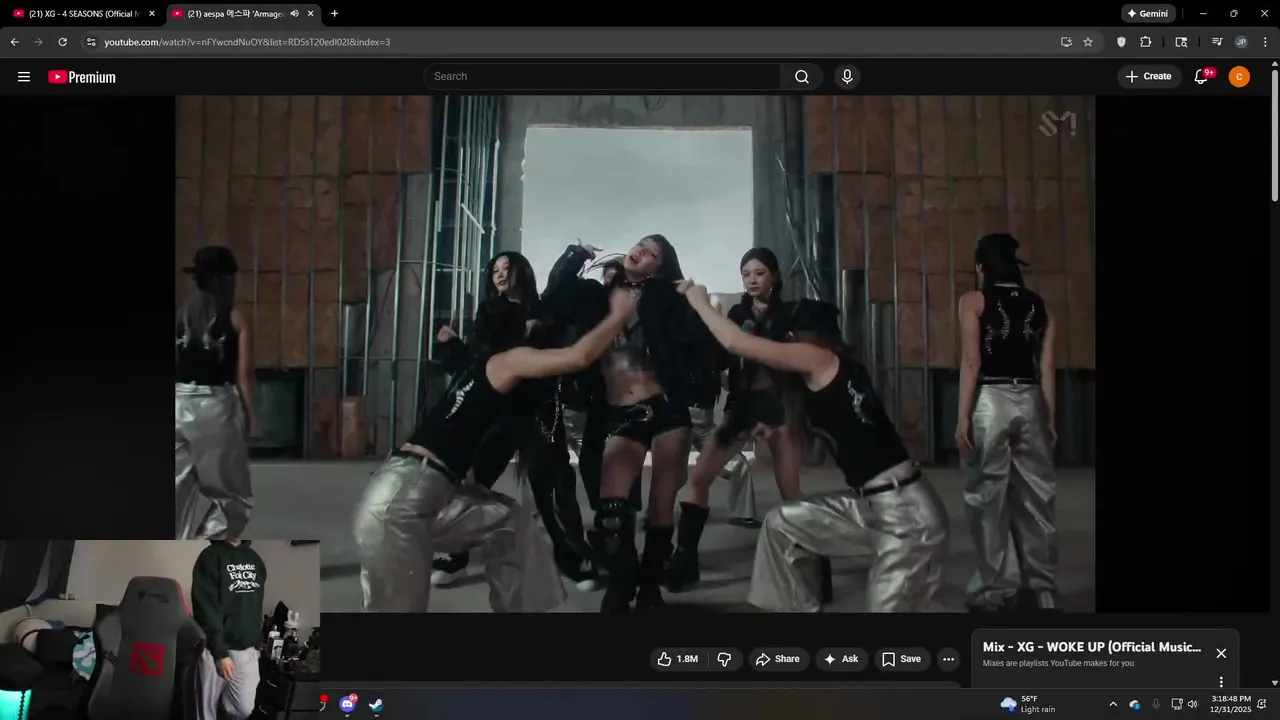Screen dimensions: 1280x720
Task: Open Steam from the taskbar
Action: (x=375, y=704)
